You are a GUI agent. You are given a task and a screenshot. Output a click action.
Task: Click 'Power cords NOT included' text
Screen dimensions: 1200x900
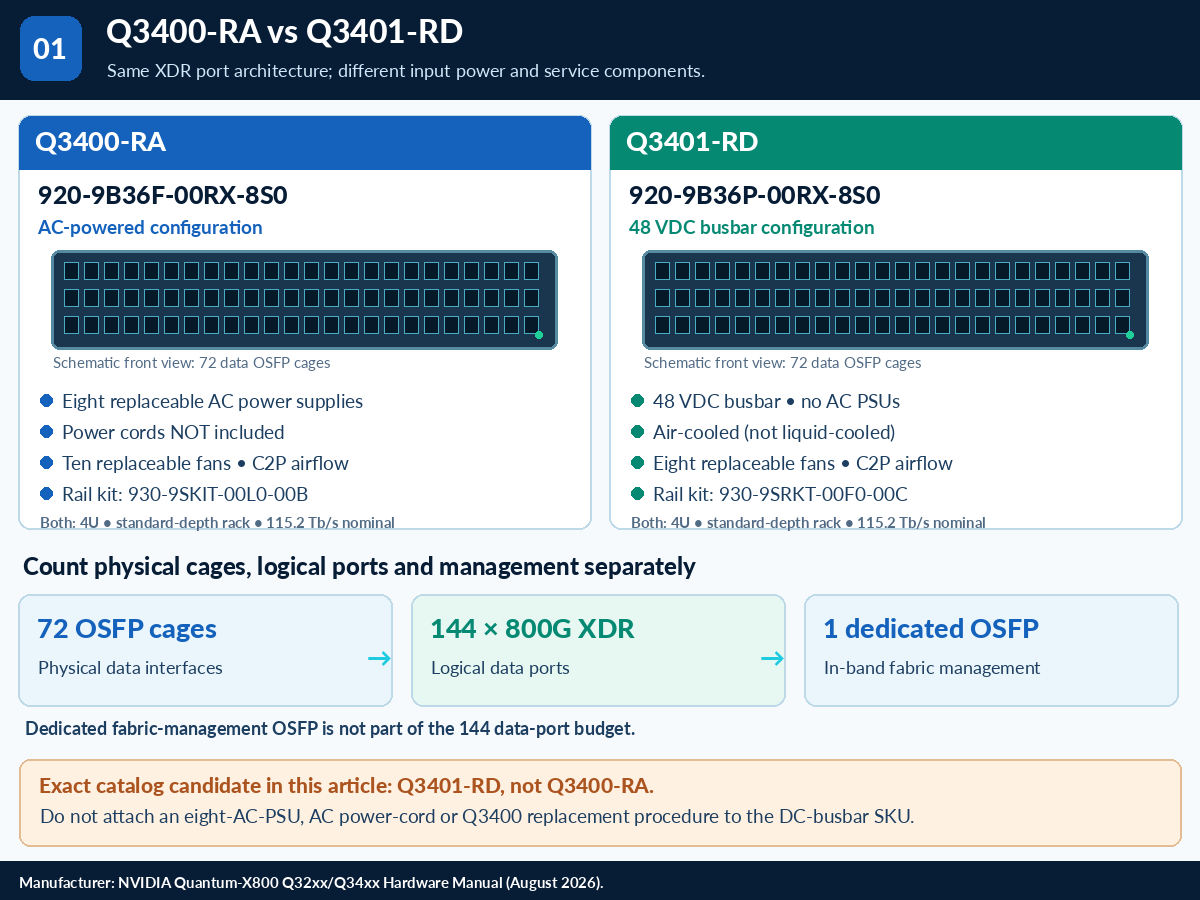[173, 432]
